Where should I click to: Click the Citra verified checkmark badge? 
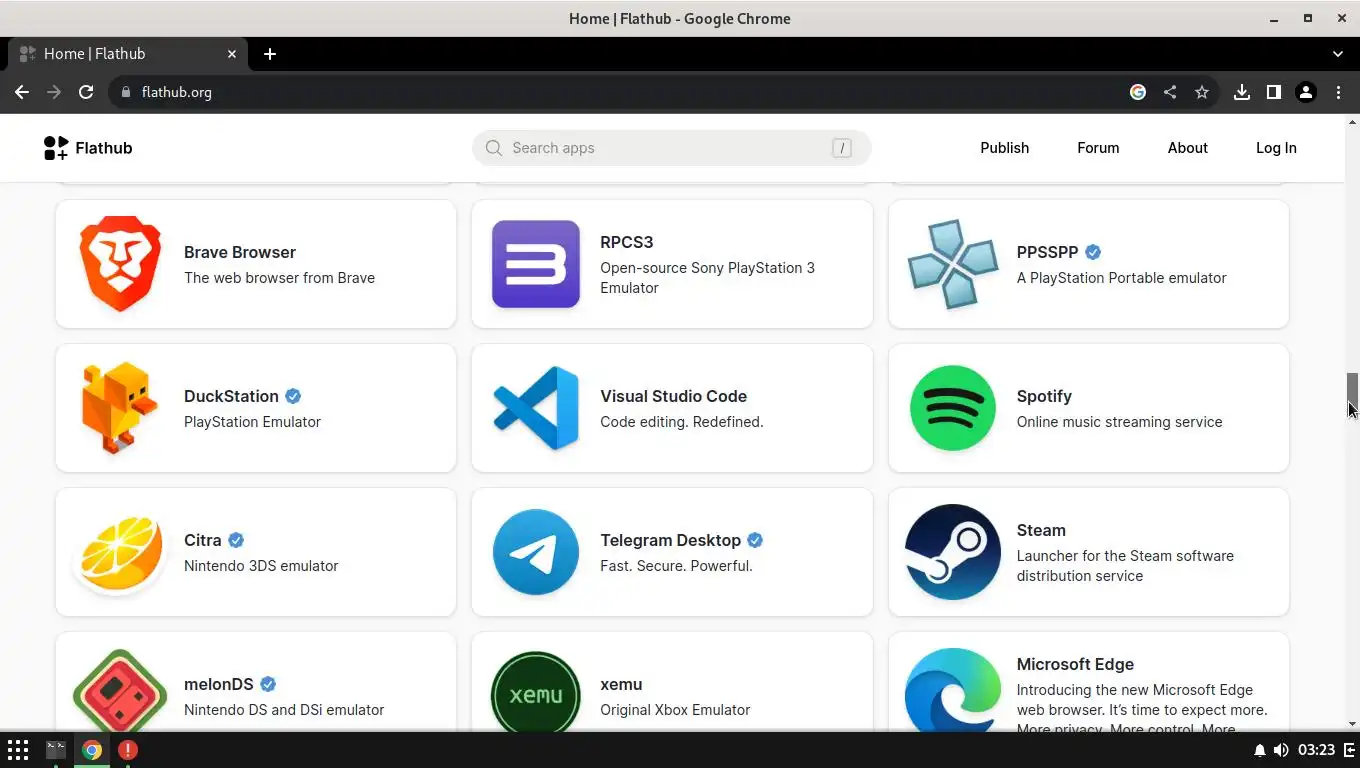236,540
